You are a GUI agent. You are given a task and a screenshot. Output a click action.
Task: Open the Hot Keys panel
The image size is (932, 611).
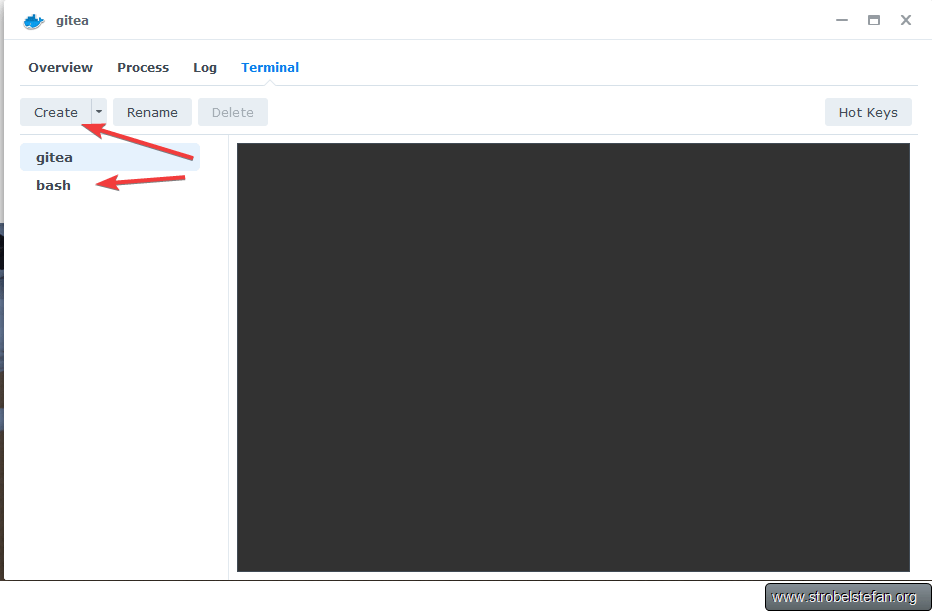[x=868, y=112]
